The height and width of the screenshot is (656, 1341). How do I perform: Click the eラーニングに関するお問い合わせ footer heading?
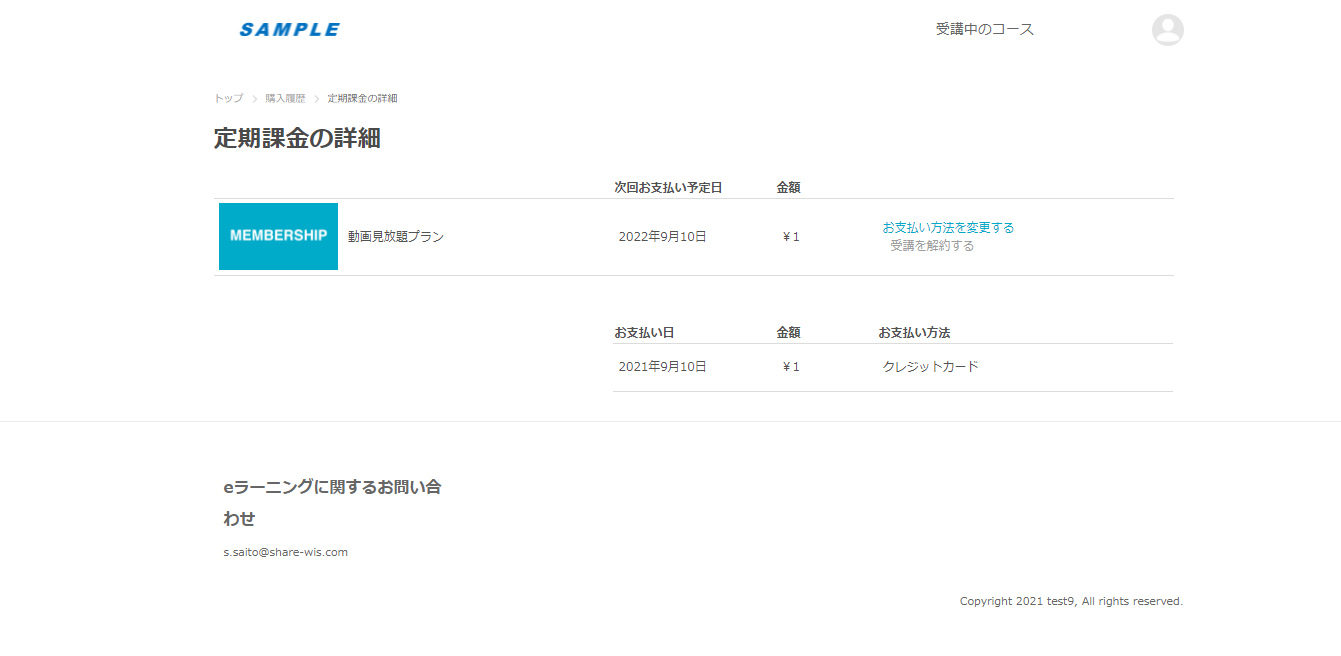tap(332, 503)
